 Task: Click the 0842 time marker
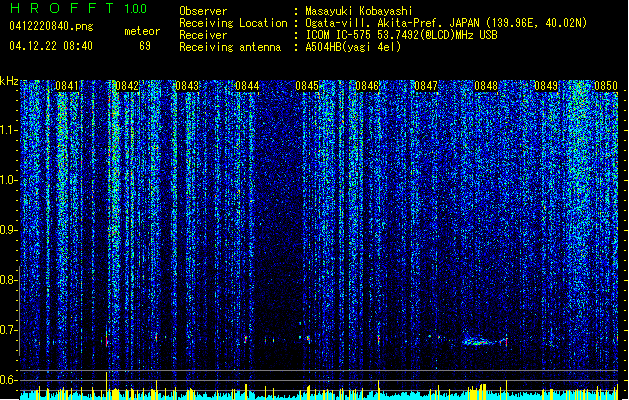pyautogui.click(x=127, y=86)
